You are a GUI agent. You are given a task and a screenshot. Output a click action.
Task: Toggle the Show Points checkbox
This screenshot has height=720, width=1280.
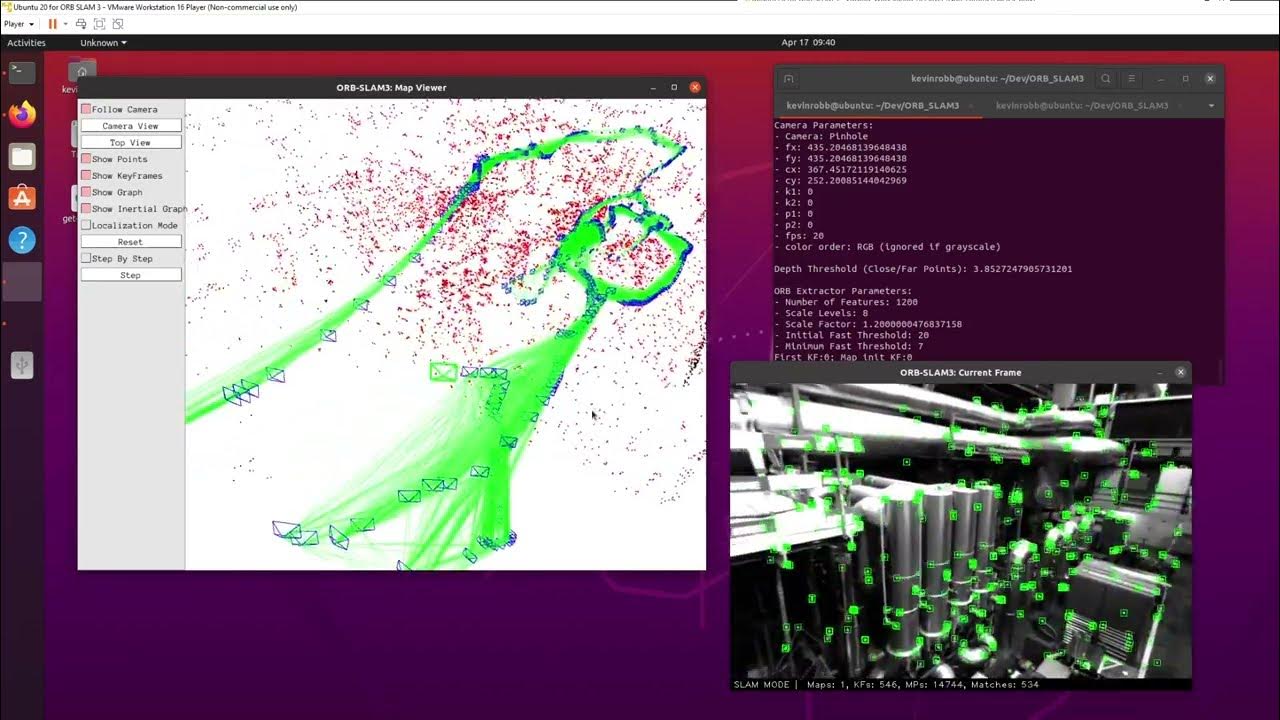pos(87,159)
